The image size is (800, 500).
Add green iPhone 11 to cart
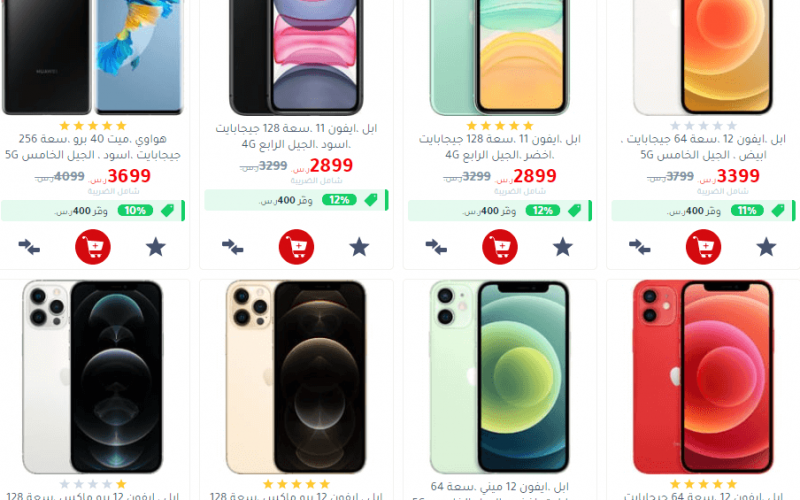tap(500, 247)
